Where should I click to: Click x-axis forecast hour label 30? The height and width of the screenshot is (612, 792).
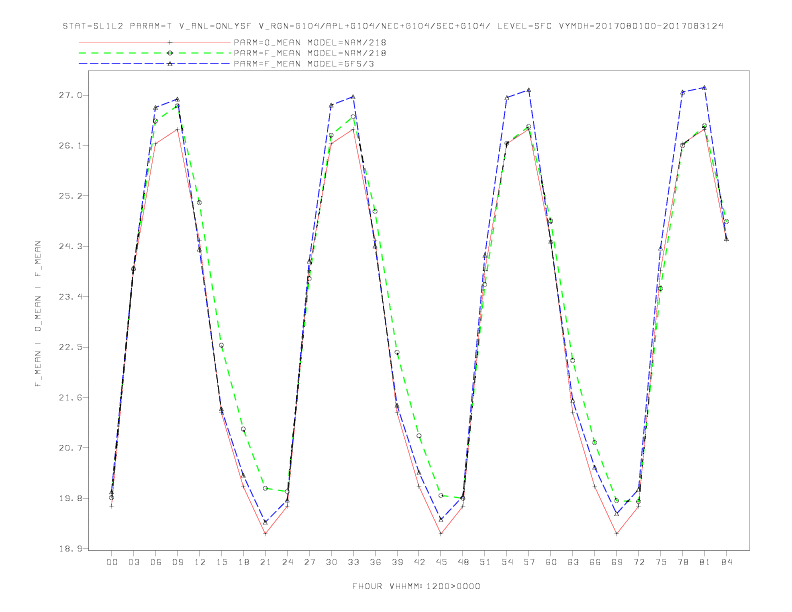pyautogui.click(x=331, y=562)
